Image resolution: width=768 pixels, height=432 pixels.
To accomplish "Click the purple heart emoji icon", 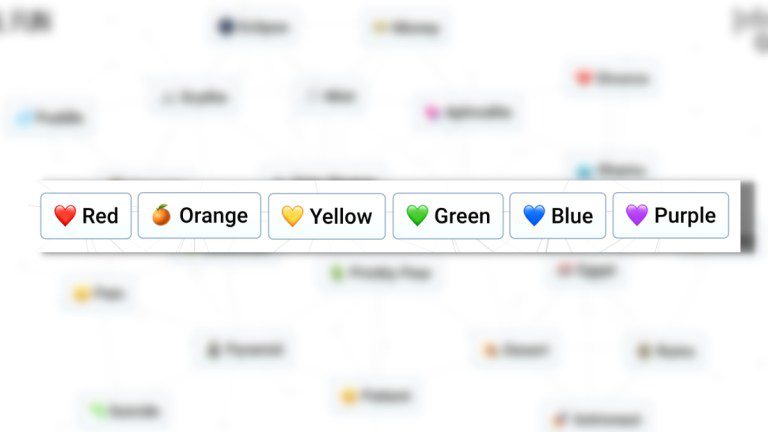I will pos(637,215).
